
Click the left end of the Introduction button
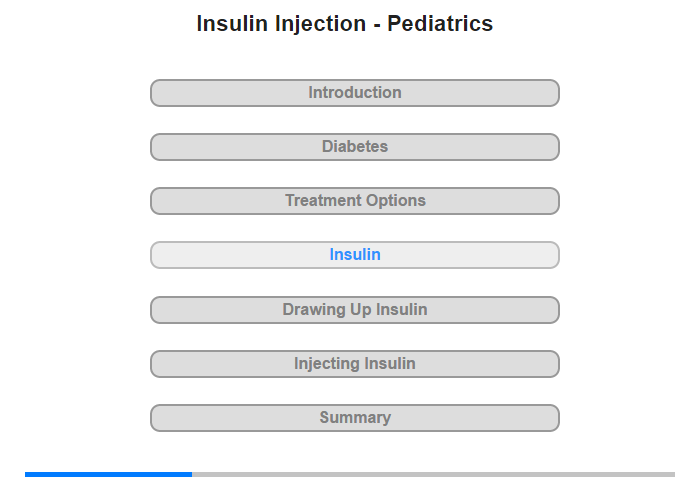point(157,93)
